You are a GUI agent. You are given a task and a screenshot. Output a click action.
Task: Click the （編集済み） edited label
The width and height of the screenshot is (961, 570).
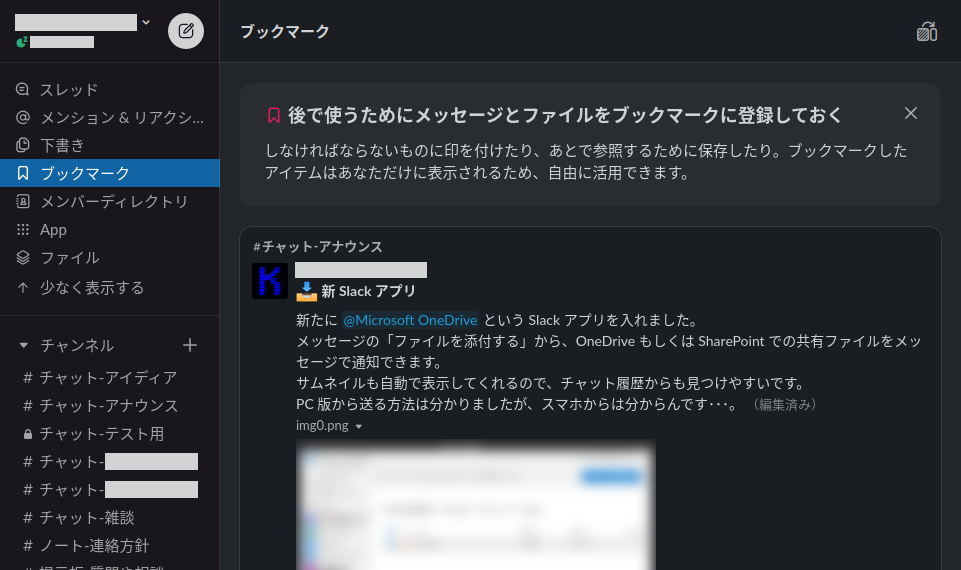click(784, 405)
